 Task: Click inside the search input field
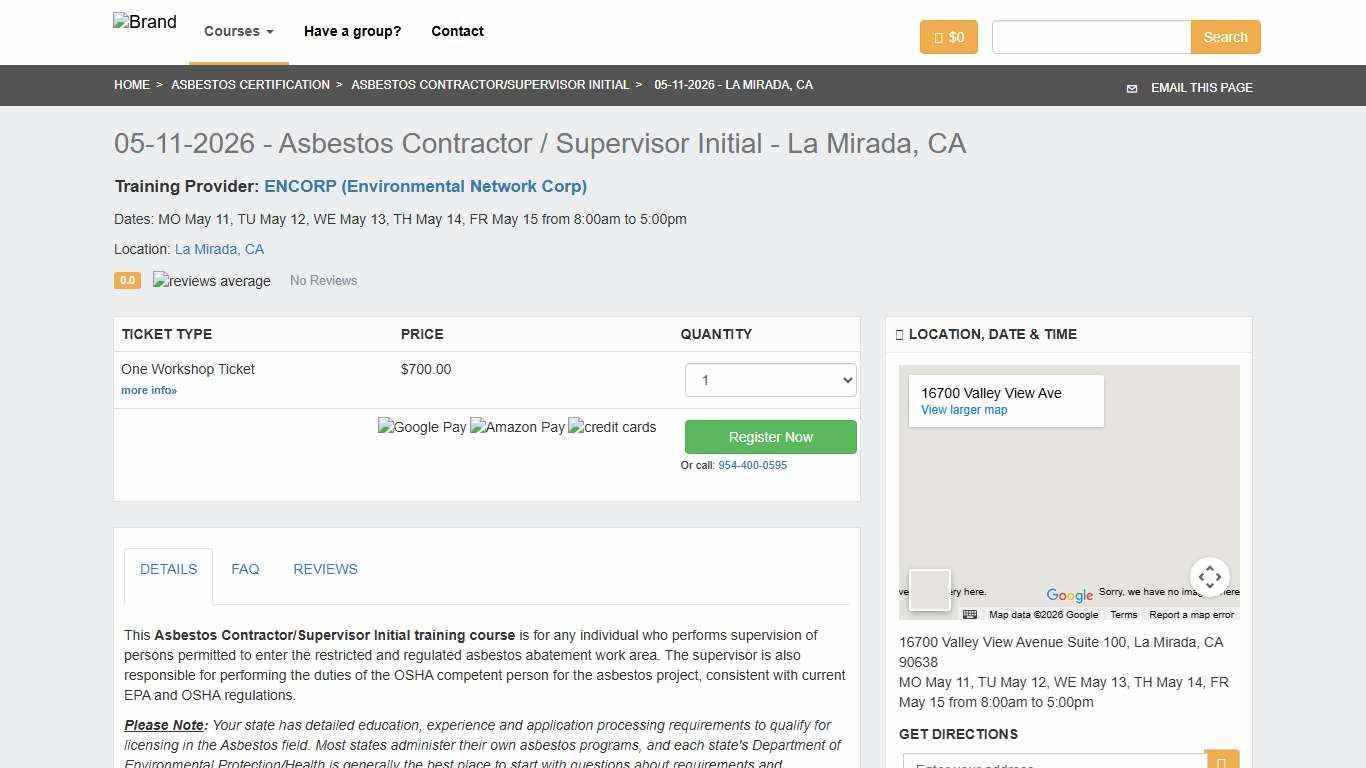[1090, 37]
